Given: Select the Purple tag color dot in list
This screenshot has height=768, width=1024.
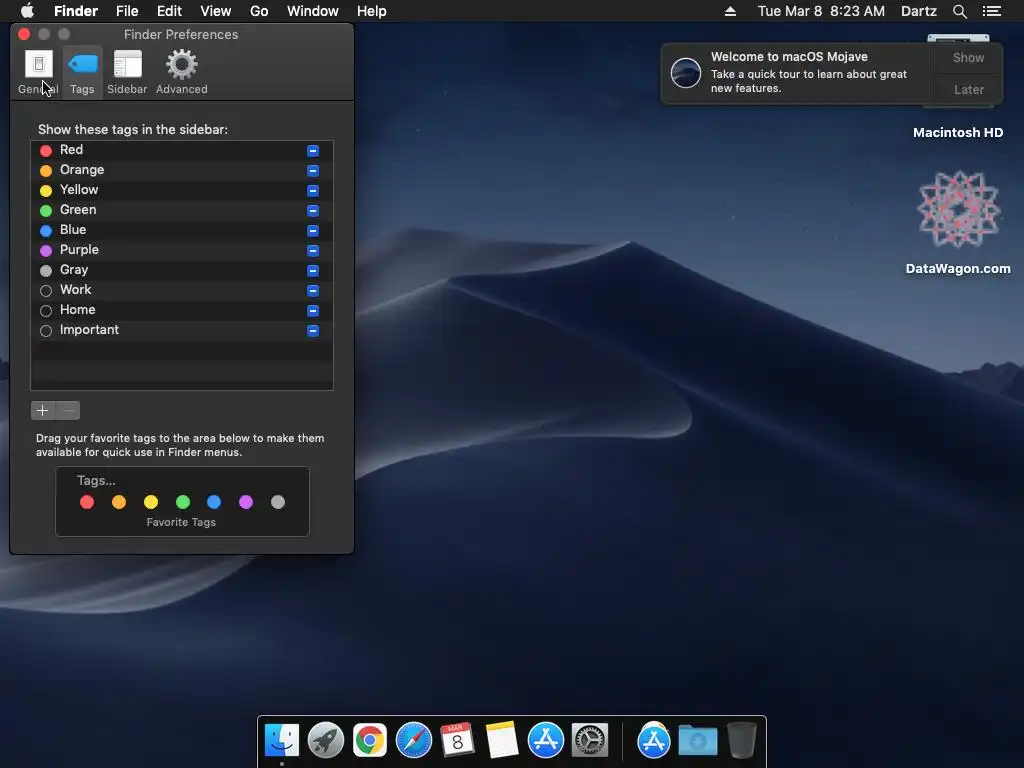Looking at the screenshot, I should [46, 251].
